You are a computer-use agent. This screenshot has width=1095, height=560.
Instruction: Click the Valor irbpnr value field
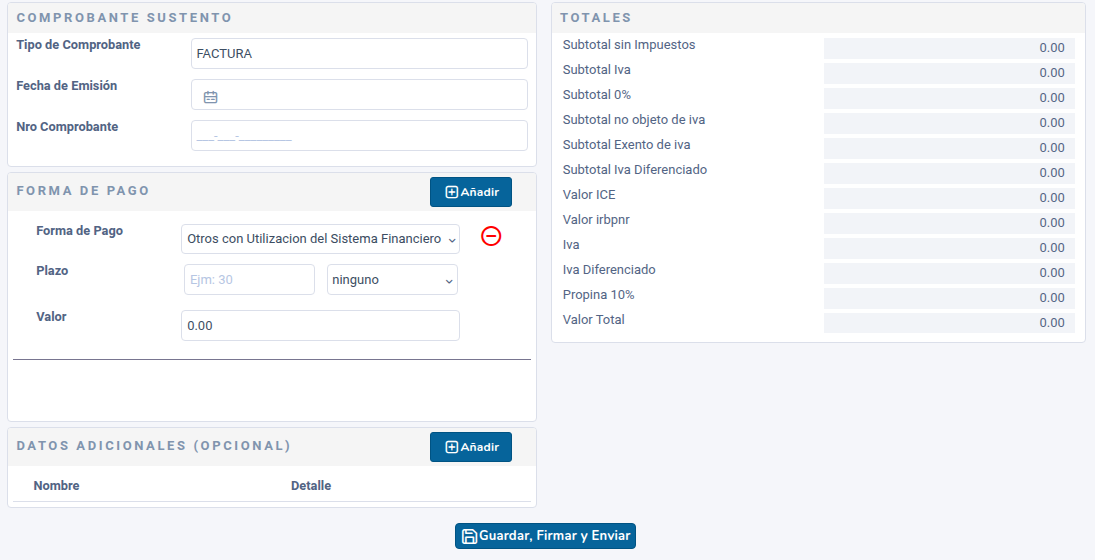[x=949, y=223]
